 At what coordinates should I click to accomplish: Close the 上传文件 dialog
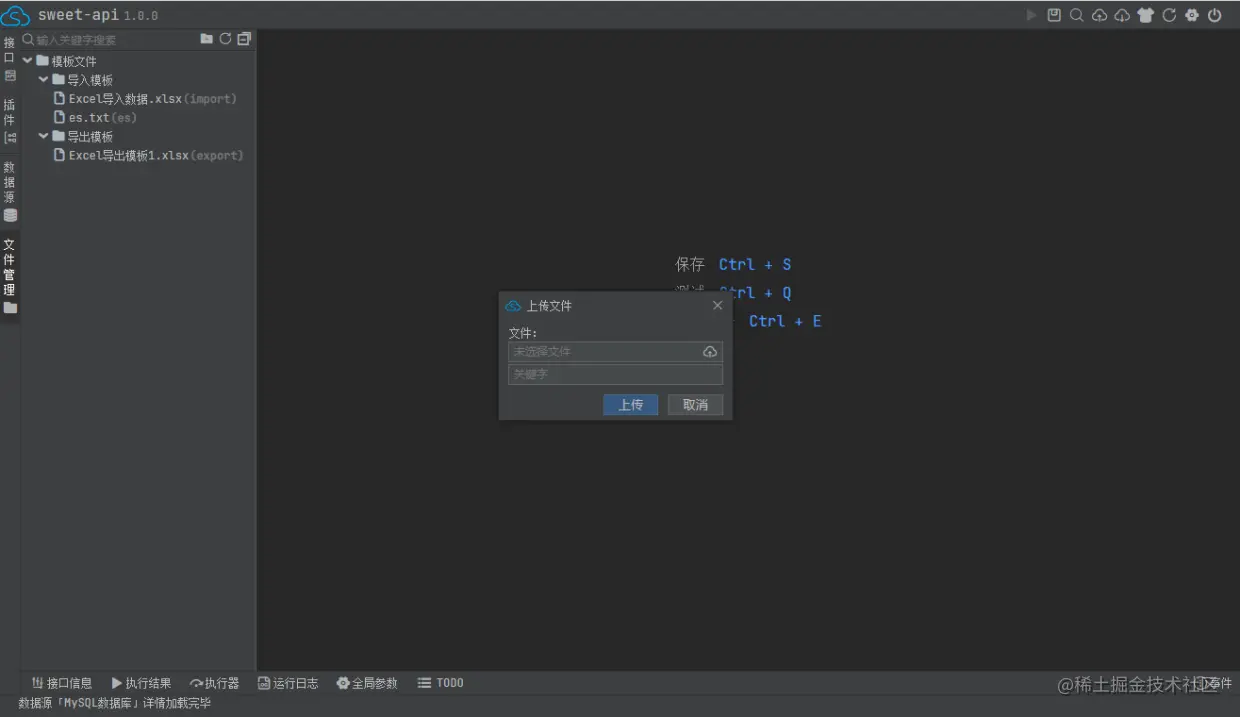pyautogui.click(x=717, y=305)
